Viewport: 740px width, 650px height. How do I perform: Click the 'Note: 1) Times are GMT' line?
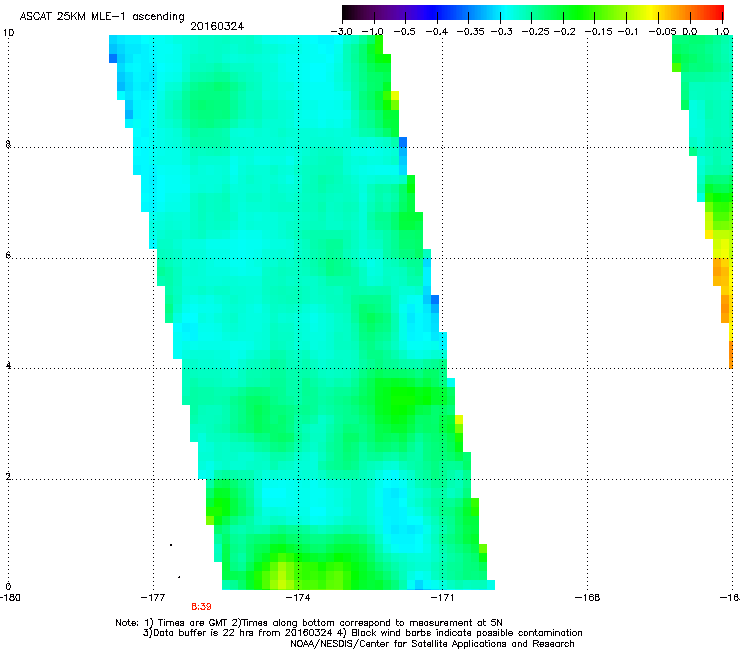[x=309, y=623]
